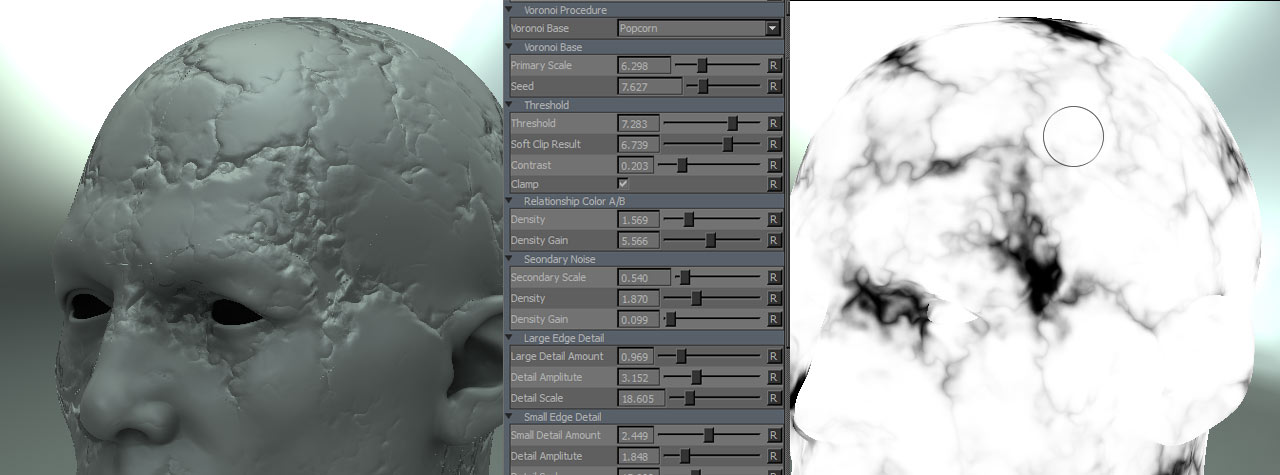1280x475 pixels.
Task: Click the Threshold slider handle
Action: point(733,124)
